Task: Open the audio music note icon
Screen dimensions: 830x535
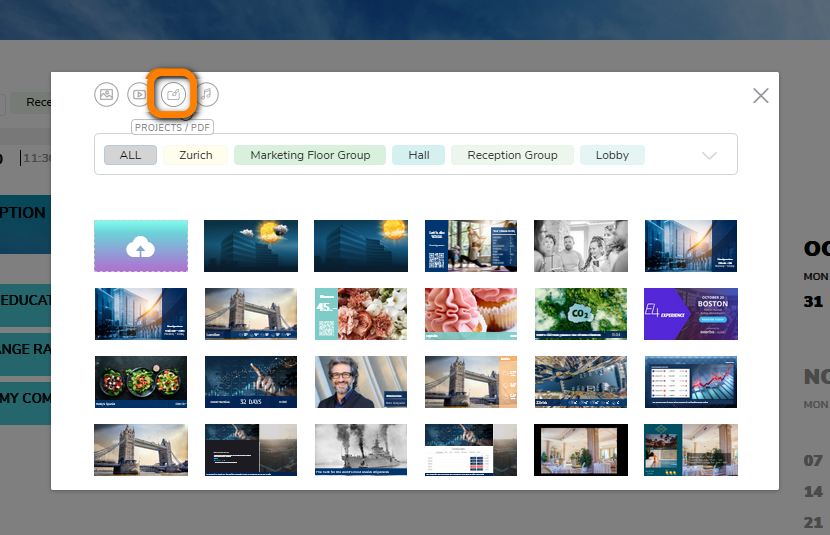Action: (206, 95)
